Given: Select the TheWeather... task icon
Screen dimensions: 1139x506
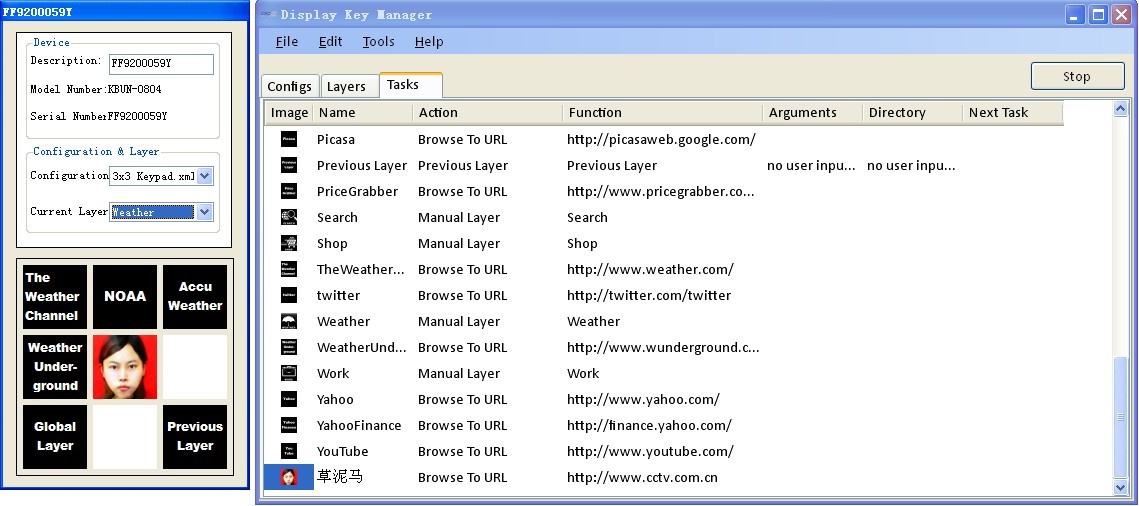Looking at the screenshot, I should tap(289, 269).
